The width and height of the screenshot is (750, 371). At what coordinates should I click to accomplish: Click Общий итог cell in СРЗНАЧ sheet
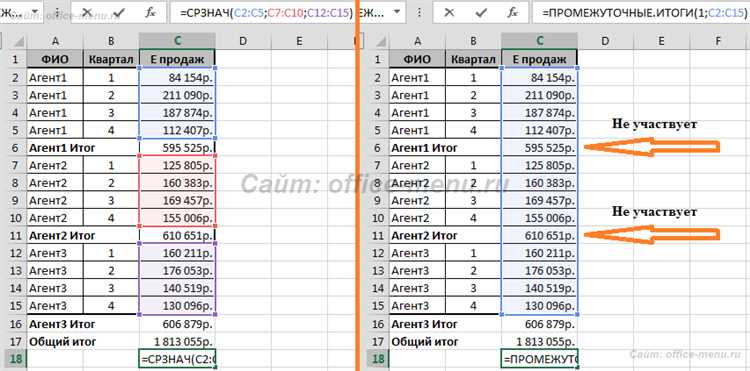[83, 342]
